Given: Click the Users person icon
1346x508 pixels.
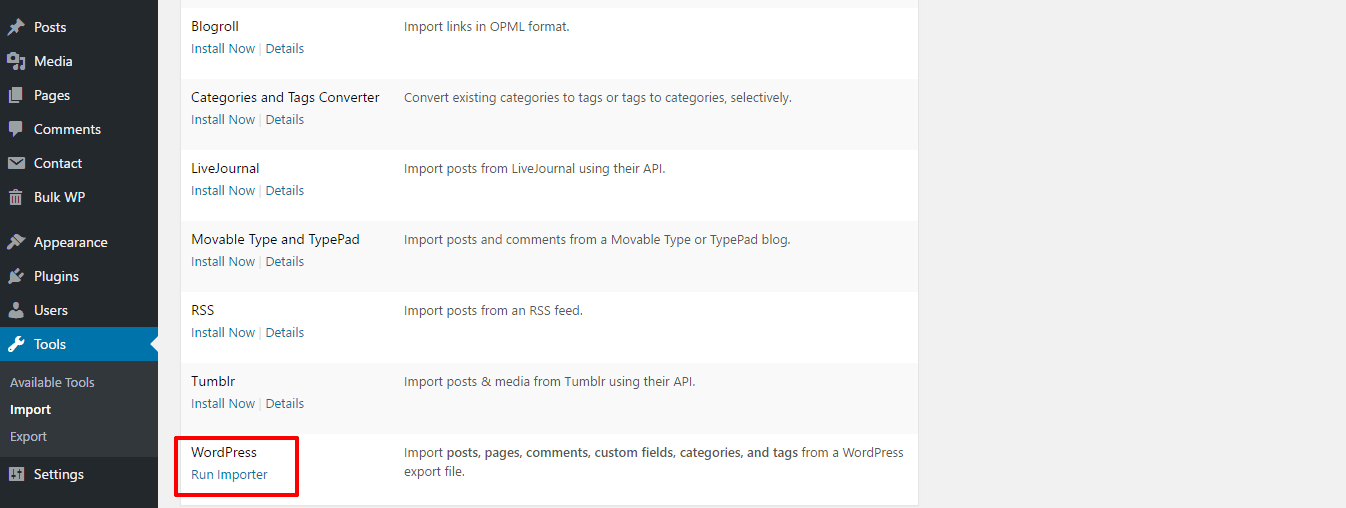Looking at the screenshot, I should (x=16, y=310).
